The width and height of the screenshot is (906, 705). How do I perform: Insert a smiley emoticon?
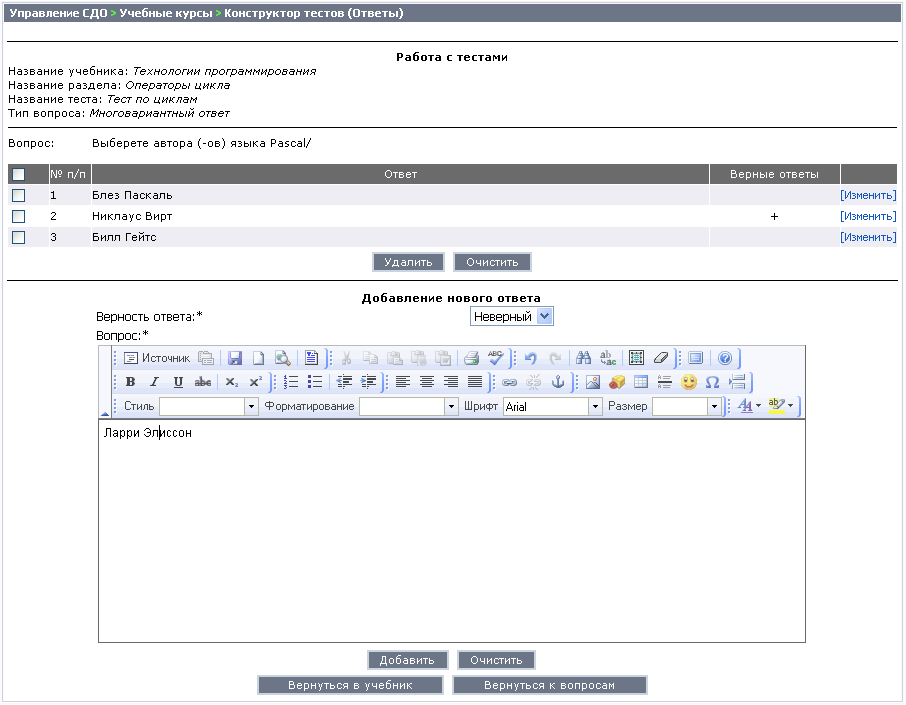(x=689, y=382)
